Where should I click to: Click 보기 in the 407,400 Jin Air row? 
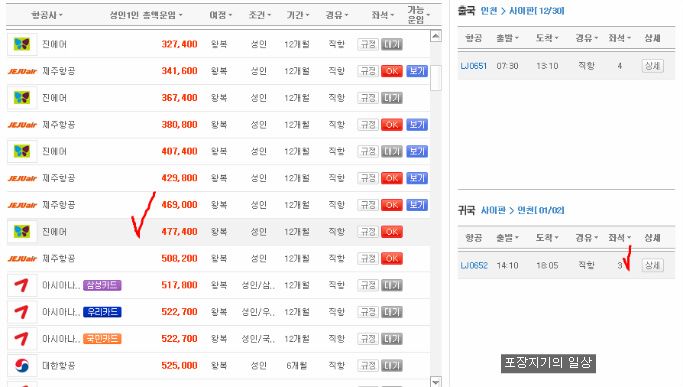coord(417,151)
